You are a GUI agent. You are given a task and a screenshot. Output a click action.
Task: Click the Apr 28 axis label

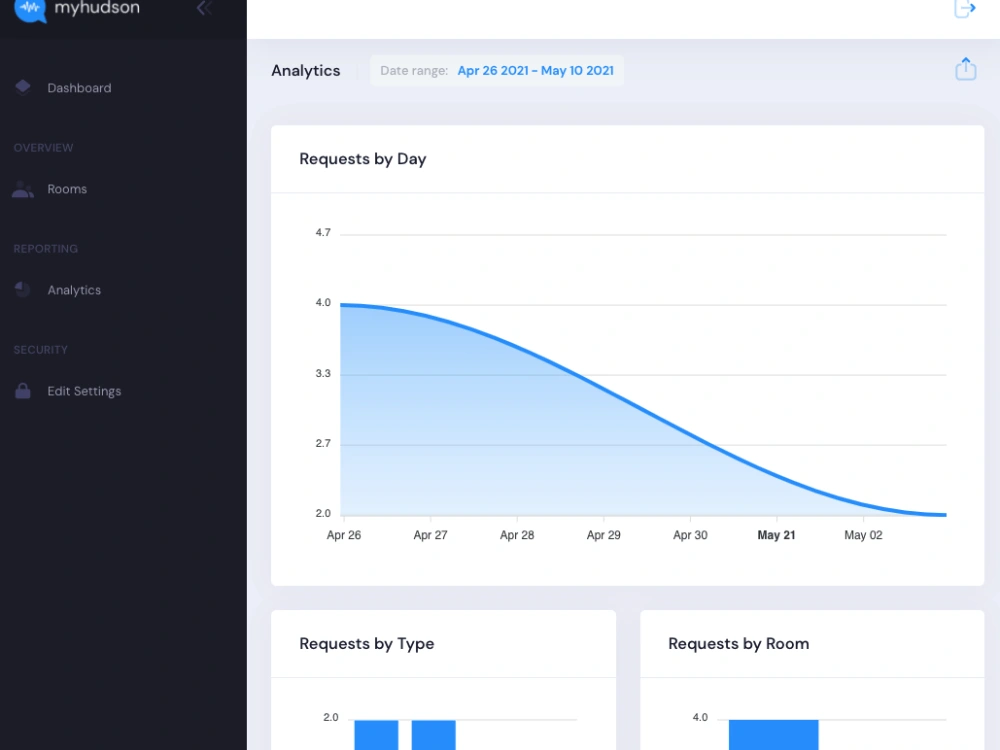click(x=517, y=535)
